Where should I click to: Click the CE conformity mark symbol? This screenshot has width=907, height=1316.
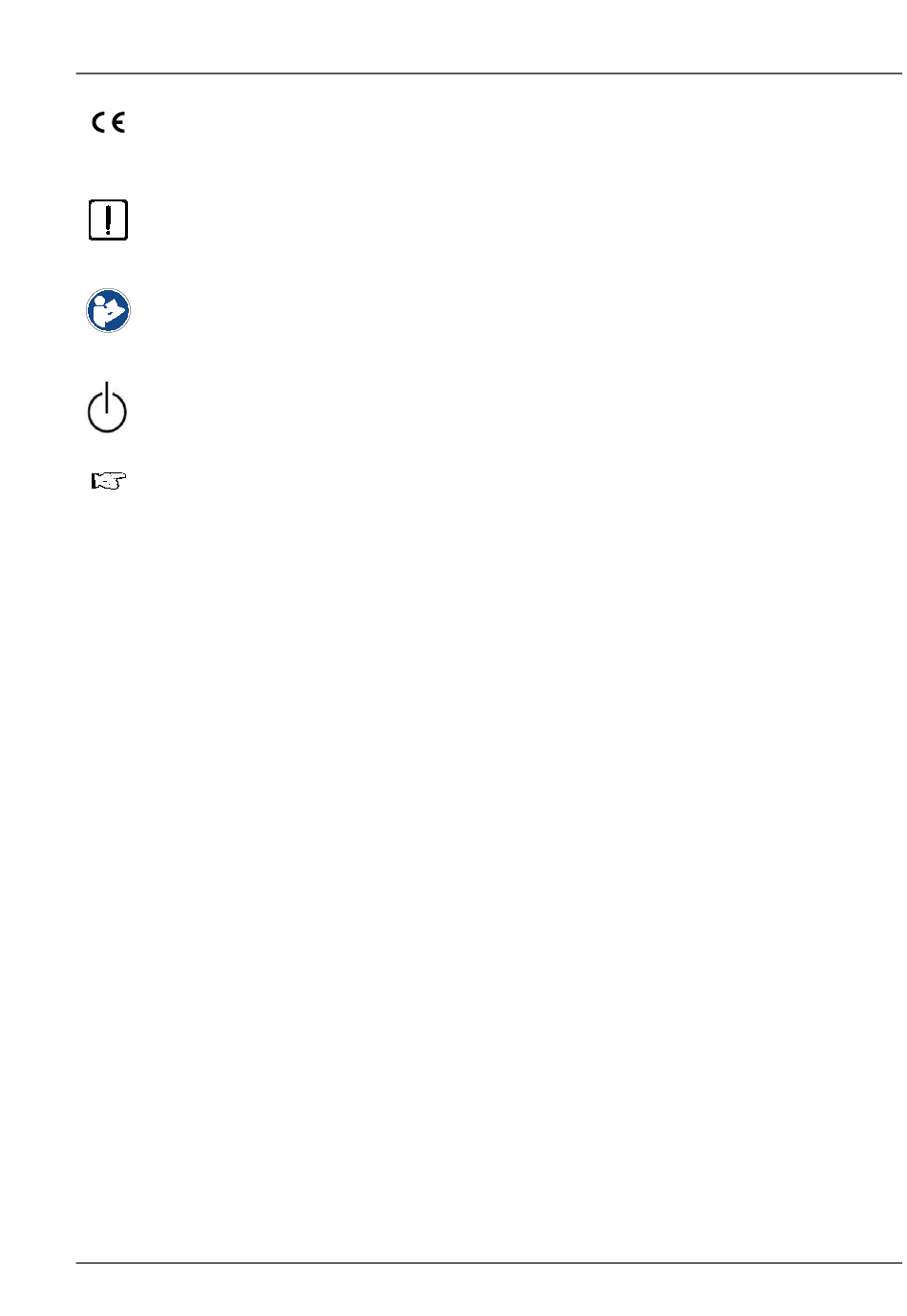pyautogui.click(x=108, y=122)
